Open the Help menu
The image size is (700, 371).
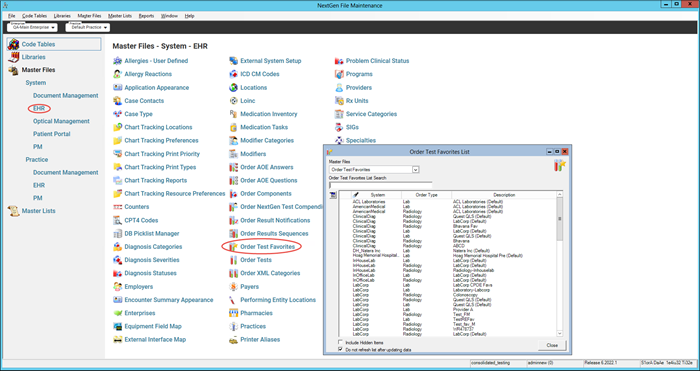click(x=189, y=16)
